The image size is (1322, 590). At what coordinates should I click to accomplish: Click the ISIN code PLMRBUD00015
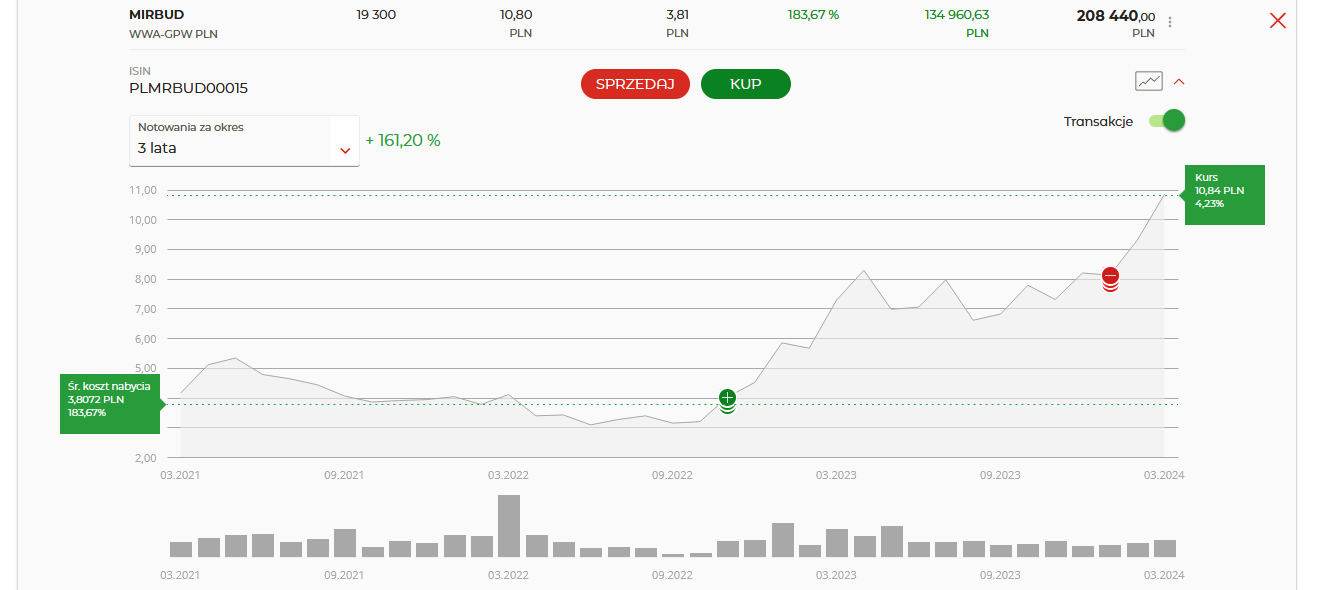coord(189,88)
